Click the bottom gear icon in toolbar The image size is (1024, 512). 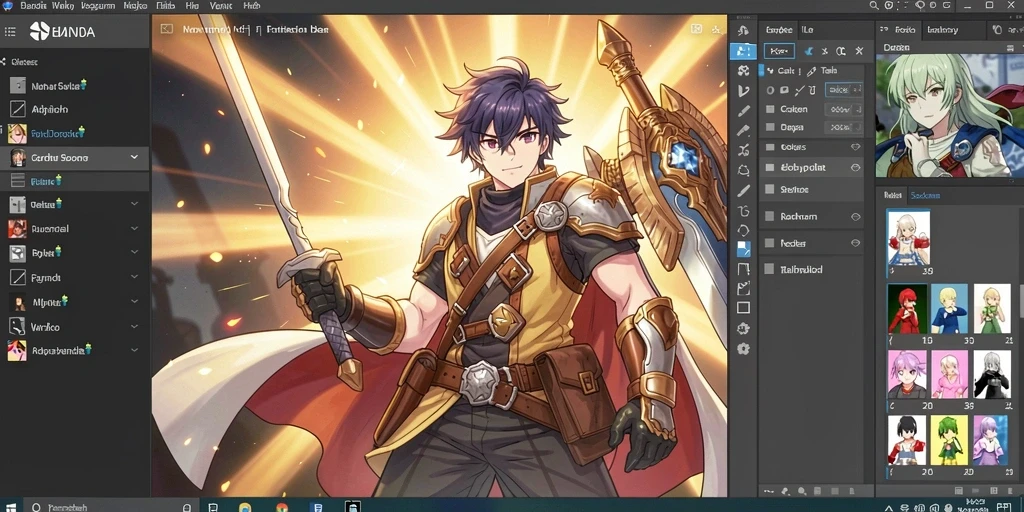(x=743, y=349)
